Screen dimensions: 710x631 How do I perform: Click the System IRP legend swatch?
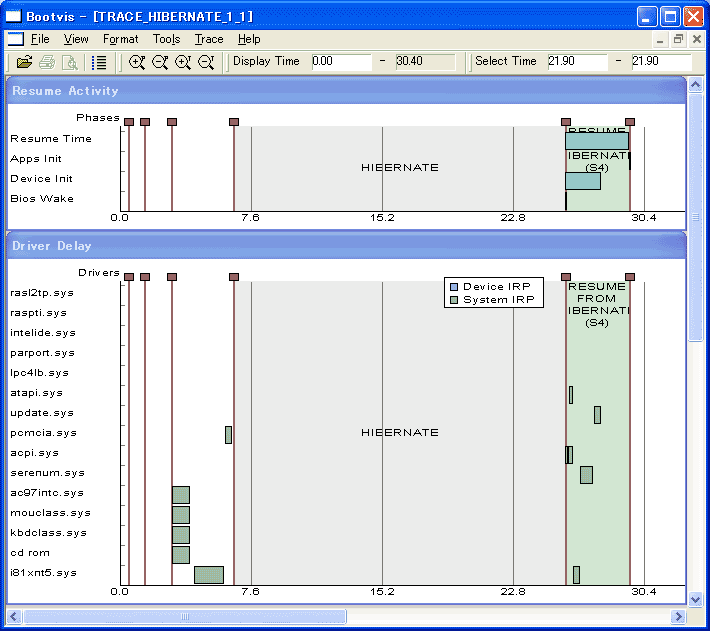454,300
